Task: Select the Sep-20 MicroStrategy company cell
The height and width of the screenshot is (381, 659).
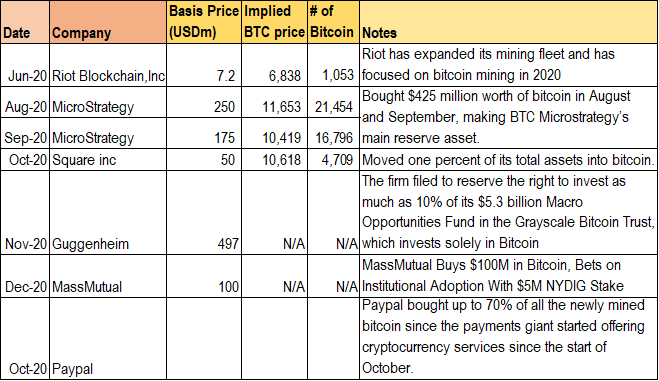Action: 108,133
